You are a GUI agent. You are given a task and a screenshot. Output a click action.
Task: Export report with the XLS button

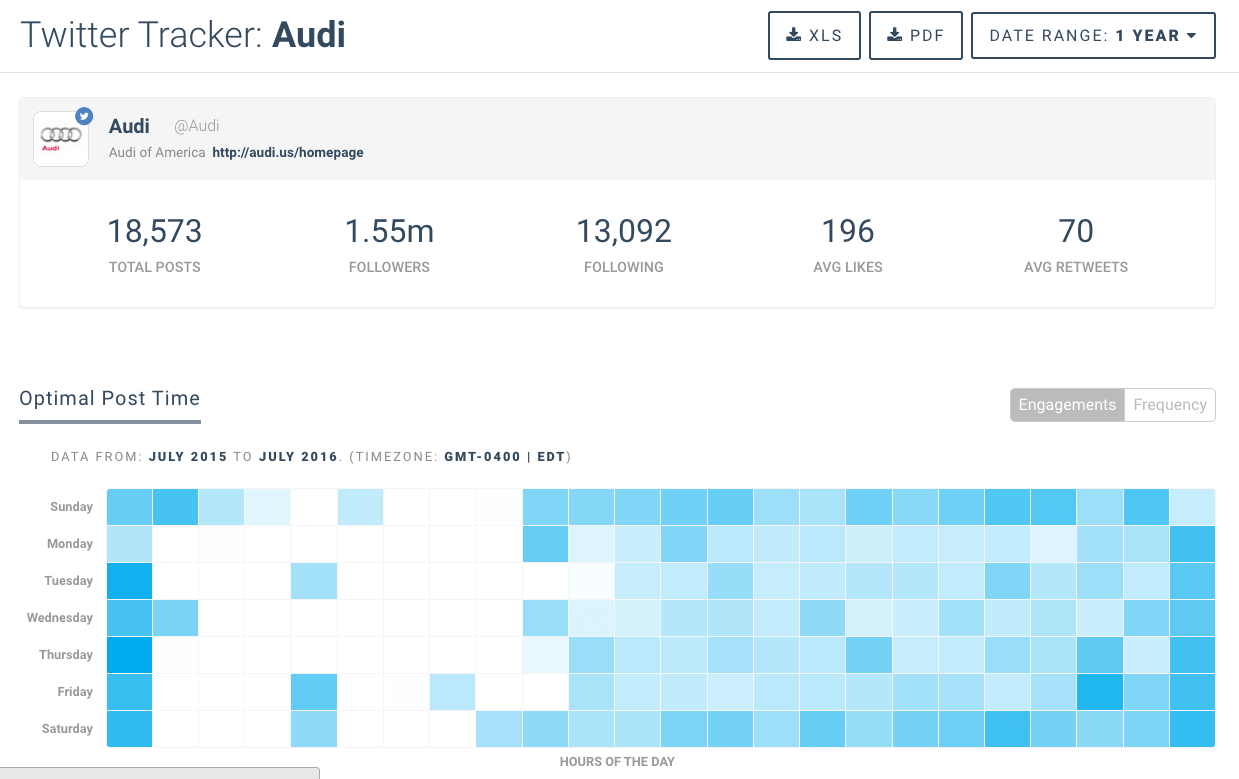click(x=814, y=36)
